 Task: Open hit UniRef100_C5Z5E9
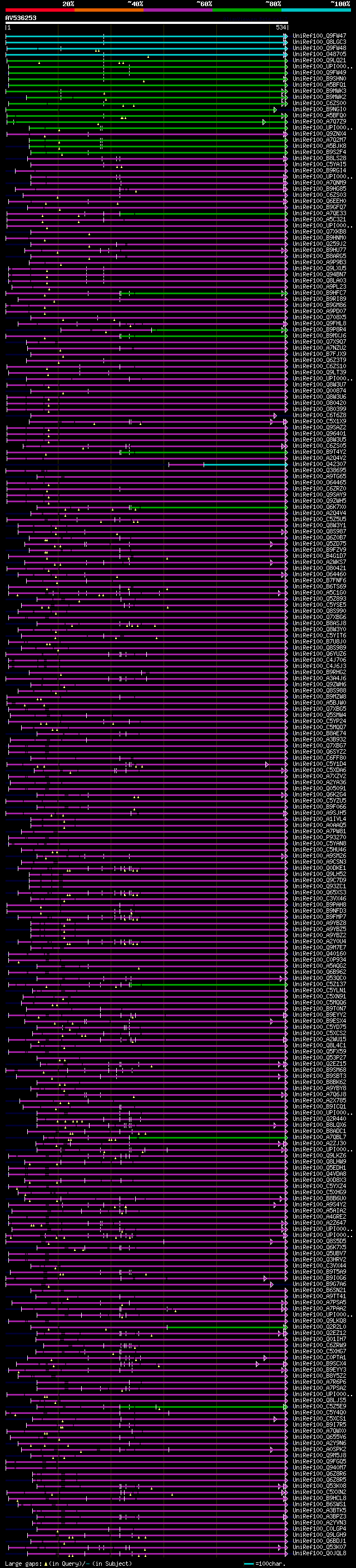coord(319,1407)
